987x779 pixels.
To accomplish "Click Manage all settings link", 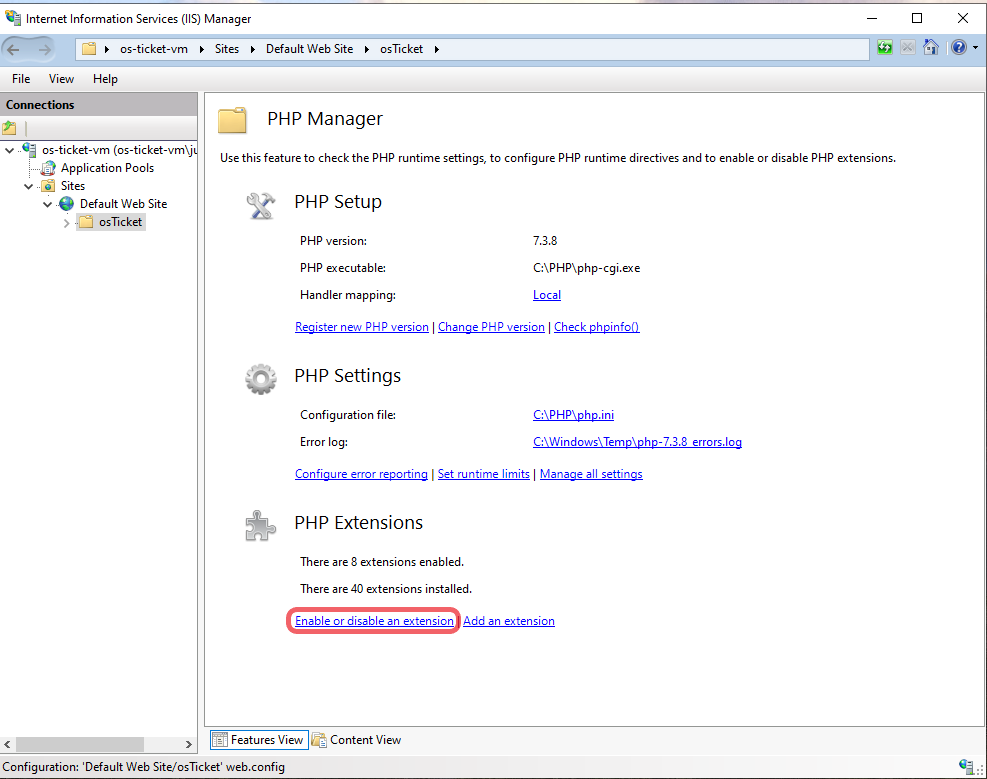I will pos(590,474).
